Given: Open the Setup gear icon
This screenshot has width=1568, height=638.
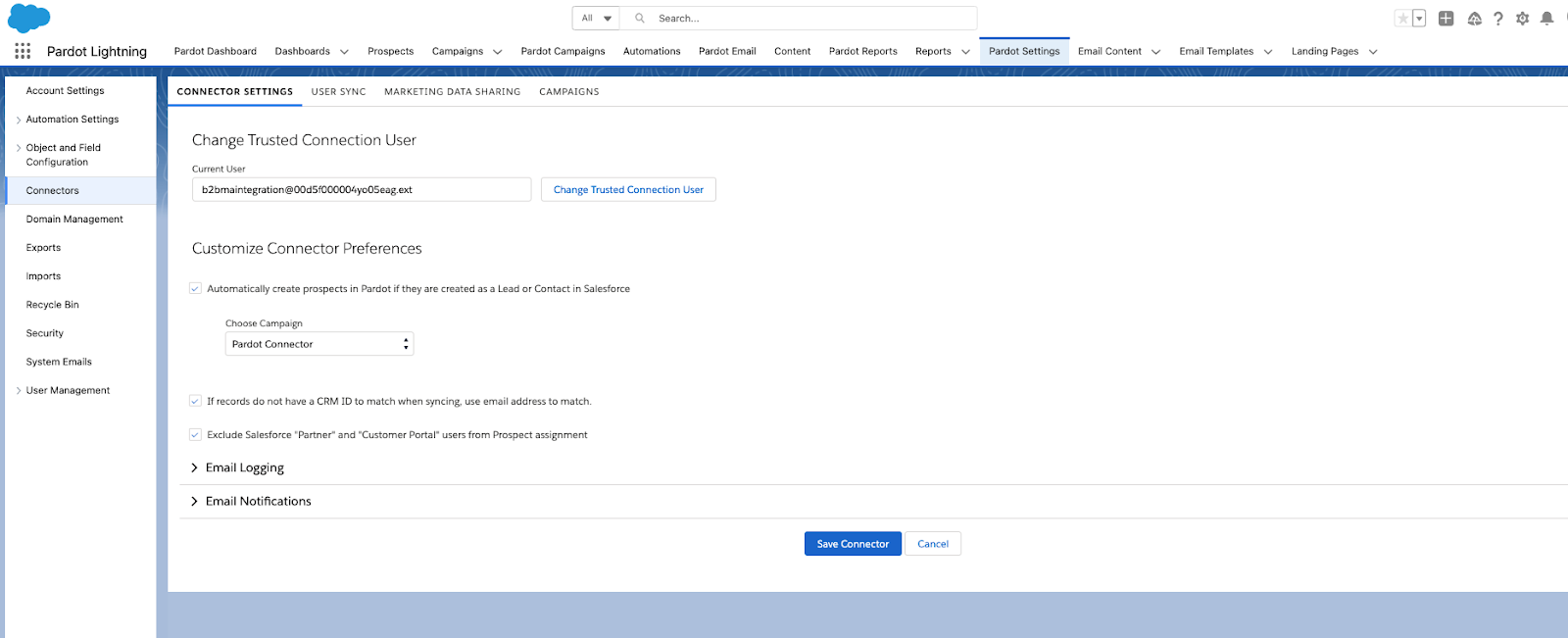Looking at the screenshot, I should pos(1522,19).
